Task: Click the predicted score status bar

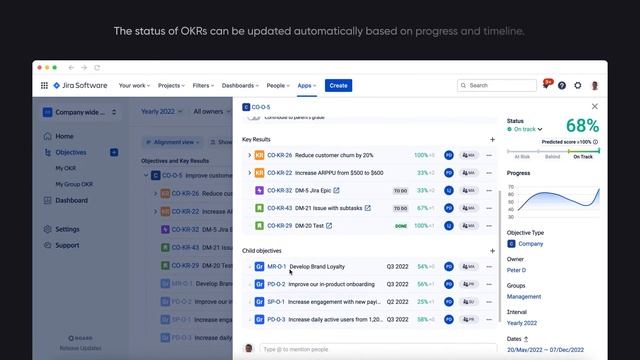Action: click(x=553, y=151)
